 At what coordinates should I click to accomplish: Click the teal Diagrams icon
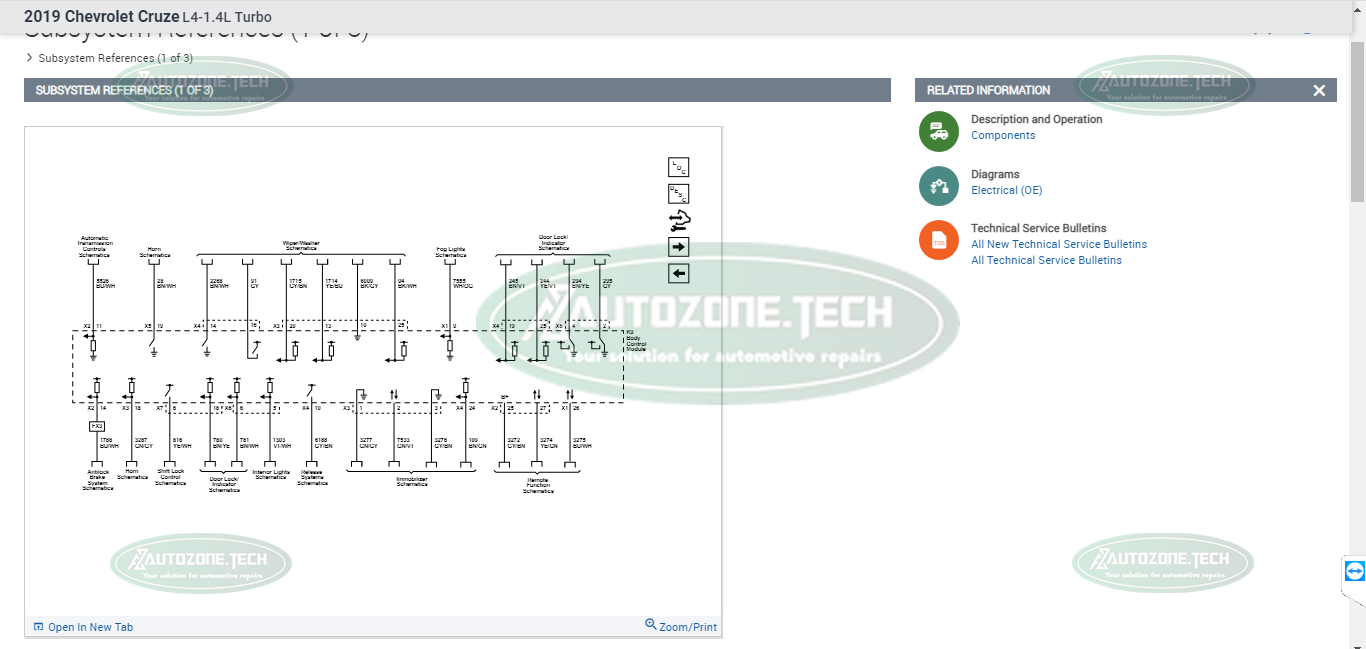click(939, 185)
